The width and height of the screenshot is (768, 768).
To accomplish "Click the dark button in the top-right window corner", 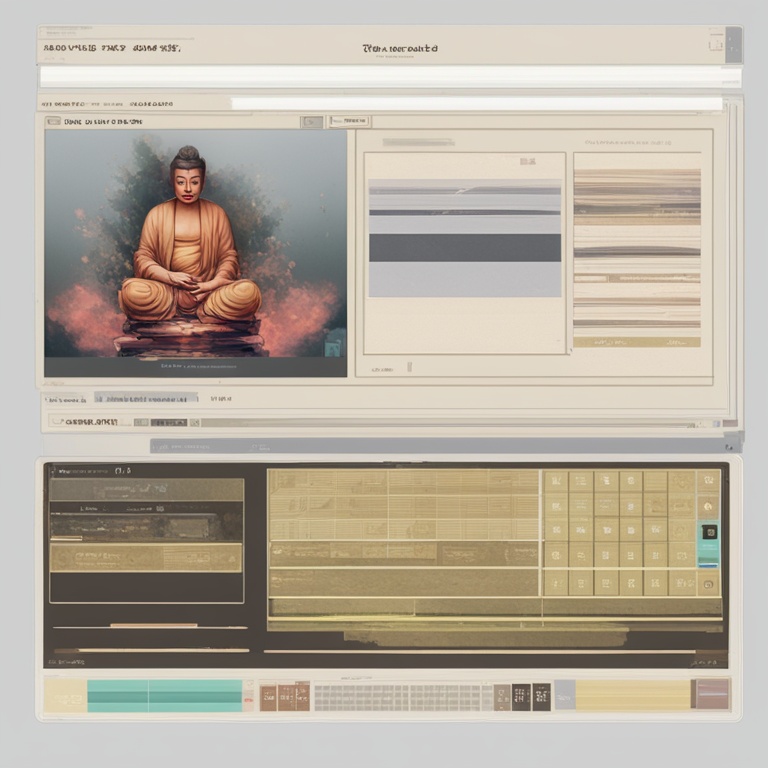I will pos(733,44).
